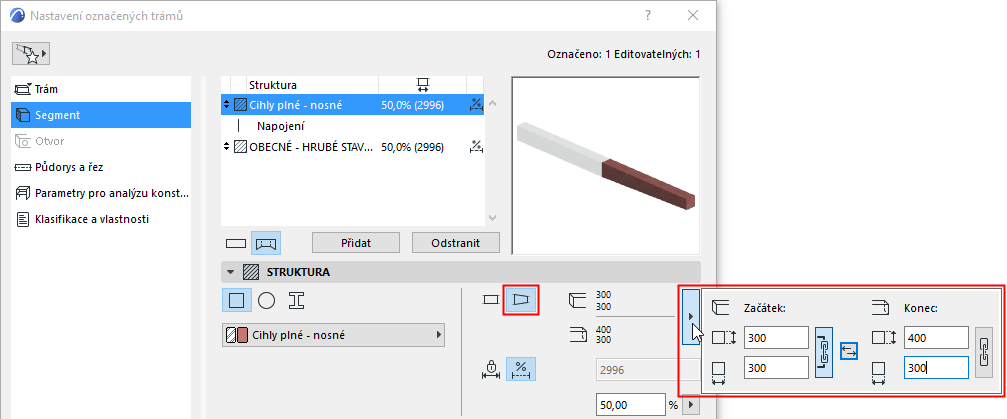Image resolution: width=1007 pixels, height=419 pixels.
Task: Click the help question mark icon
Action: tap(648, 16)
